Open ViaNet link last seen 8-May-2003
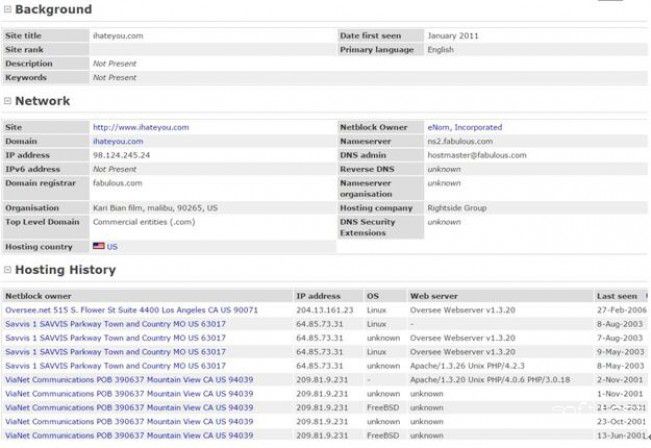651x448 pixels. 129,366
